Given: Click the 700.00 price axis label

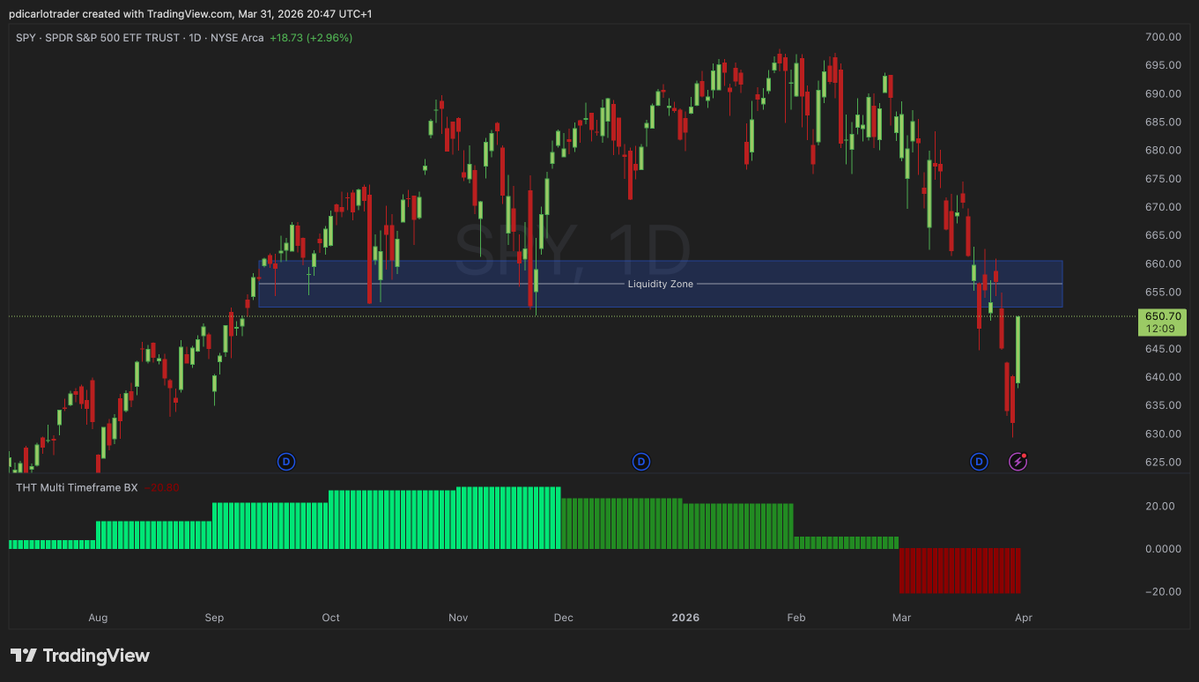Looking at the screenshot, I should pyautogui.click(x=1162, y=37).
